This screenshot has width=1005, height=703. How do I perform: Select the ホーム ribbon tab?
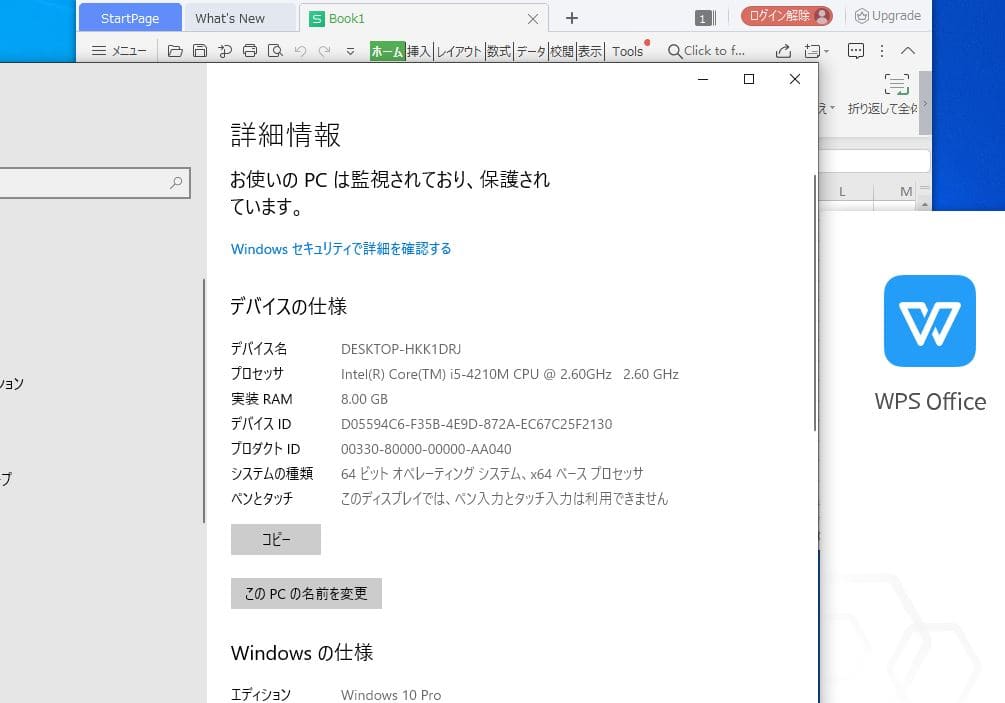[387, 51]
